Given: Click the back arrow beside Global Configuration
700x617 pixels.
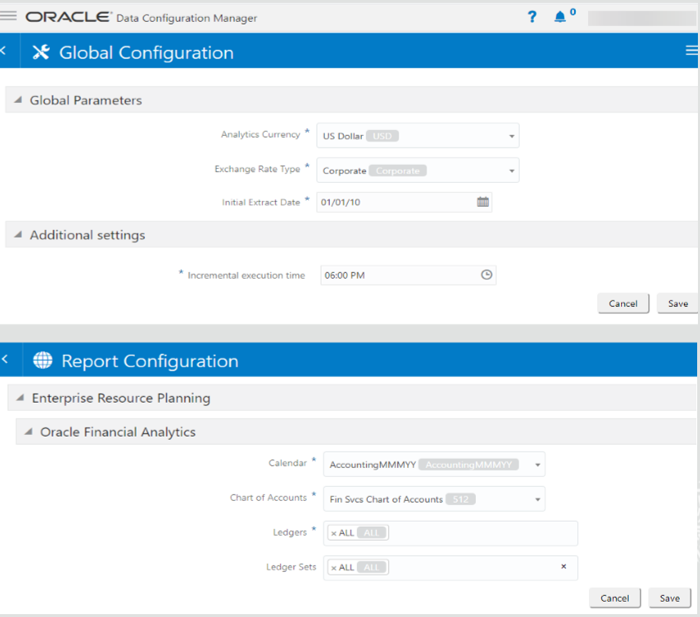Looking at the screenshot, I should pyautogui.click(x=3, y=51).
